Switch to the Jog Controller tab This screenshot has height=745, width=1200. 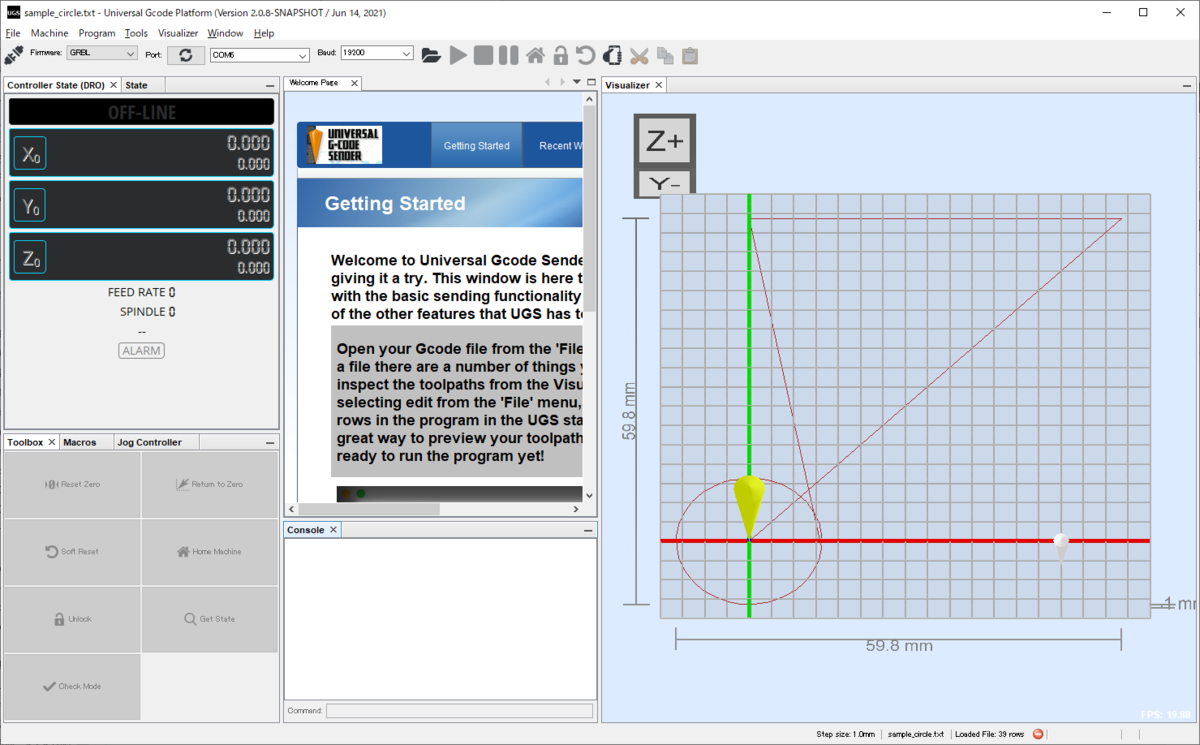(x=150, y=442)
